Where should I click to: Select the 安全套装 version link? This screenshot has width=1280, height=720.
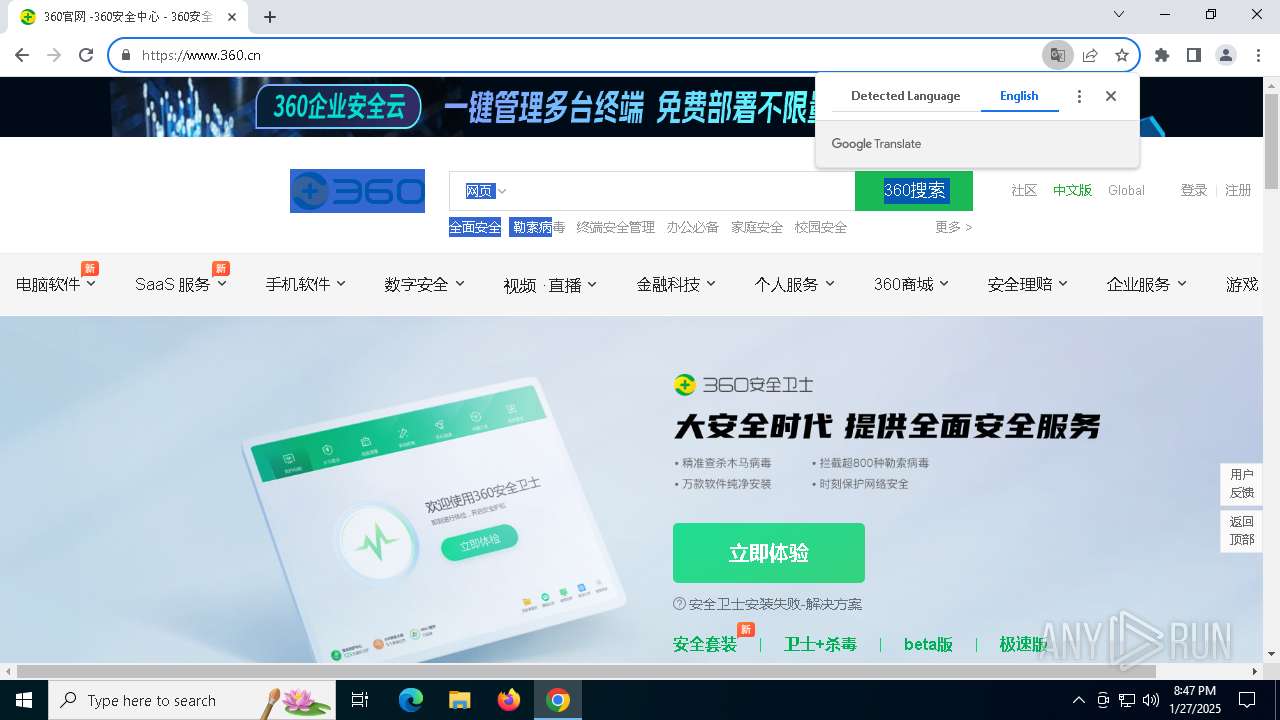click(705, 644)
